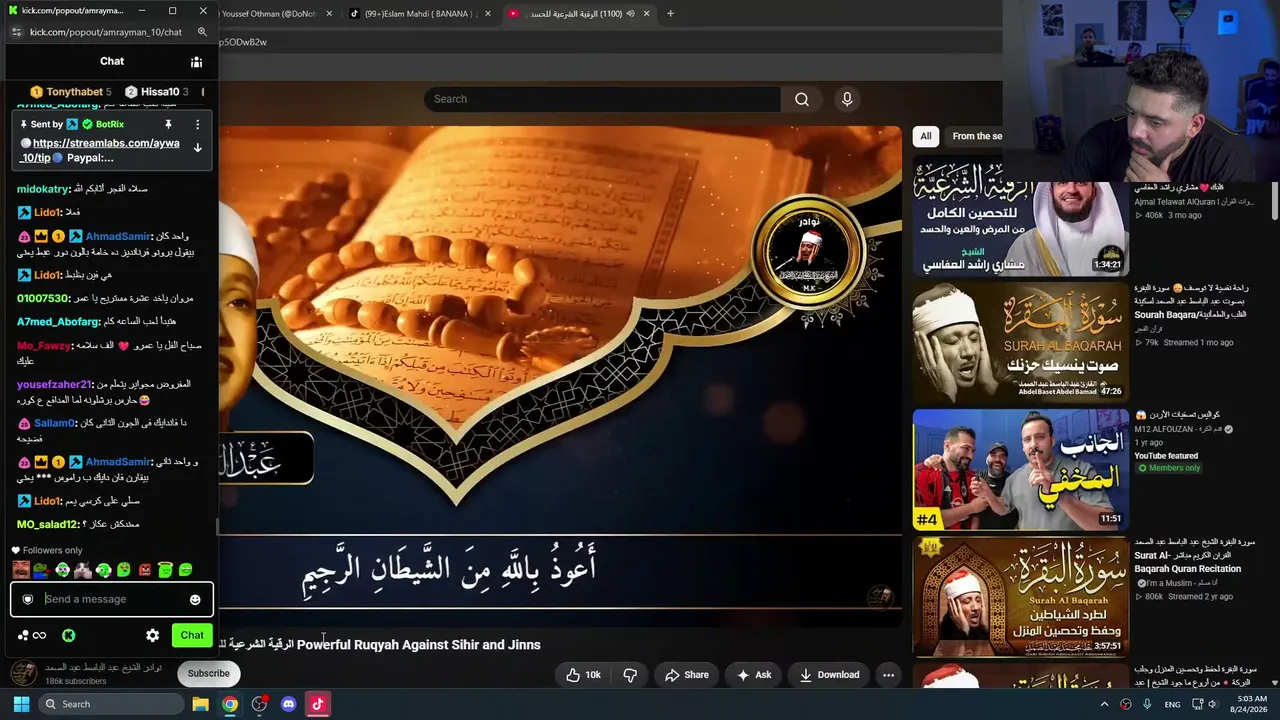Open chat settings gear icon
The height and width of the screenshot is (720, 1280).
[152, 635]
